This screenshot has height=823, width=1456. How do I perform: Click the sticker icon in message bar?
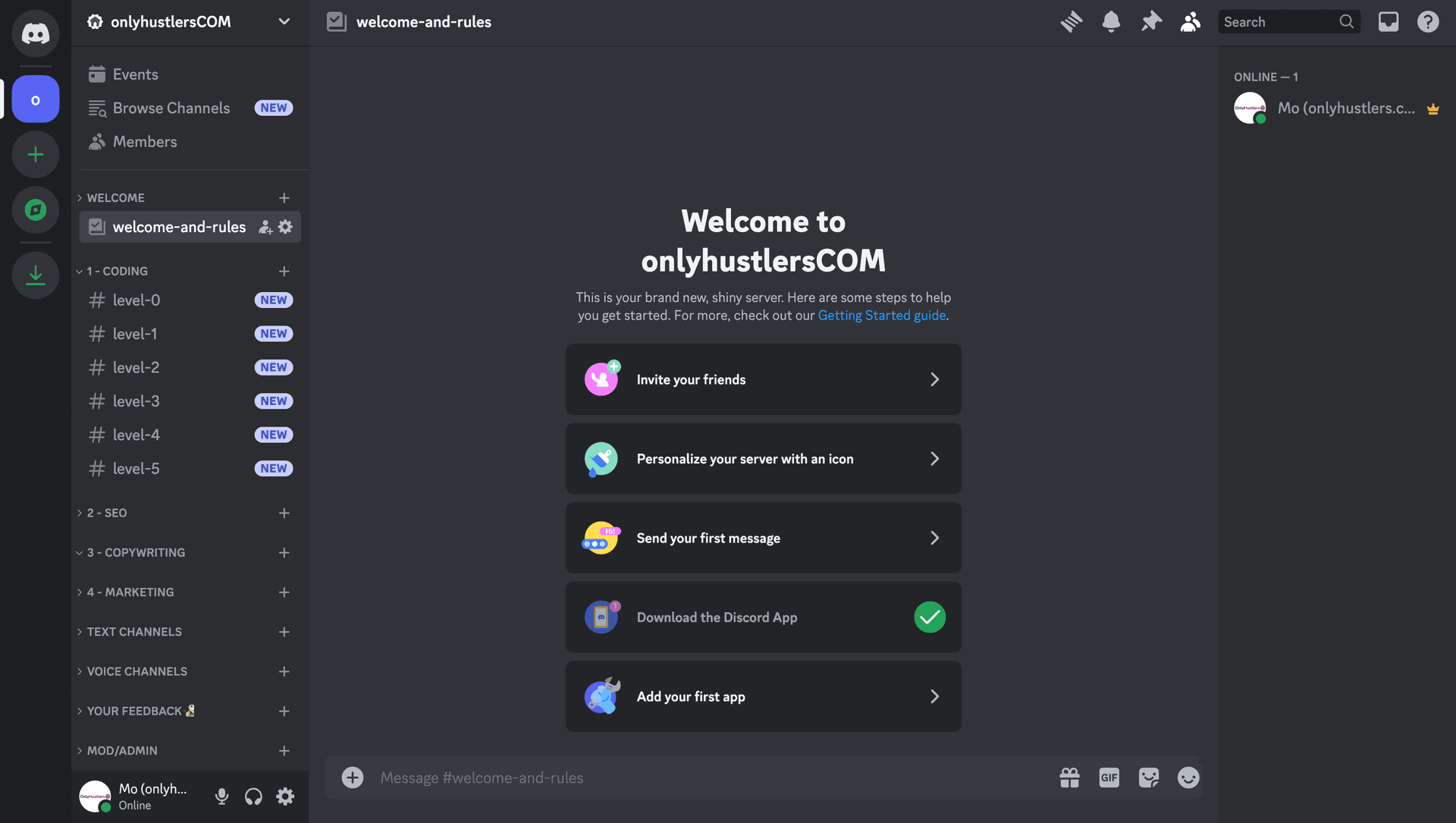point(1148,778)
